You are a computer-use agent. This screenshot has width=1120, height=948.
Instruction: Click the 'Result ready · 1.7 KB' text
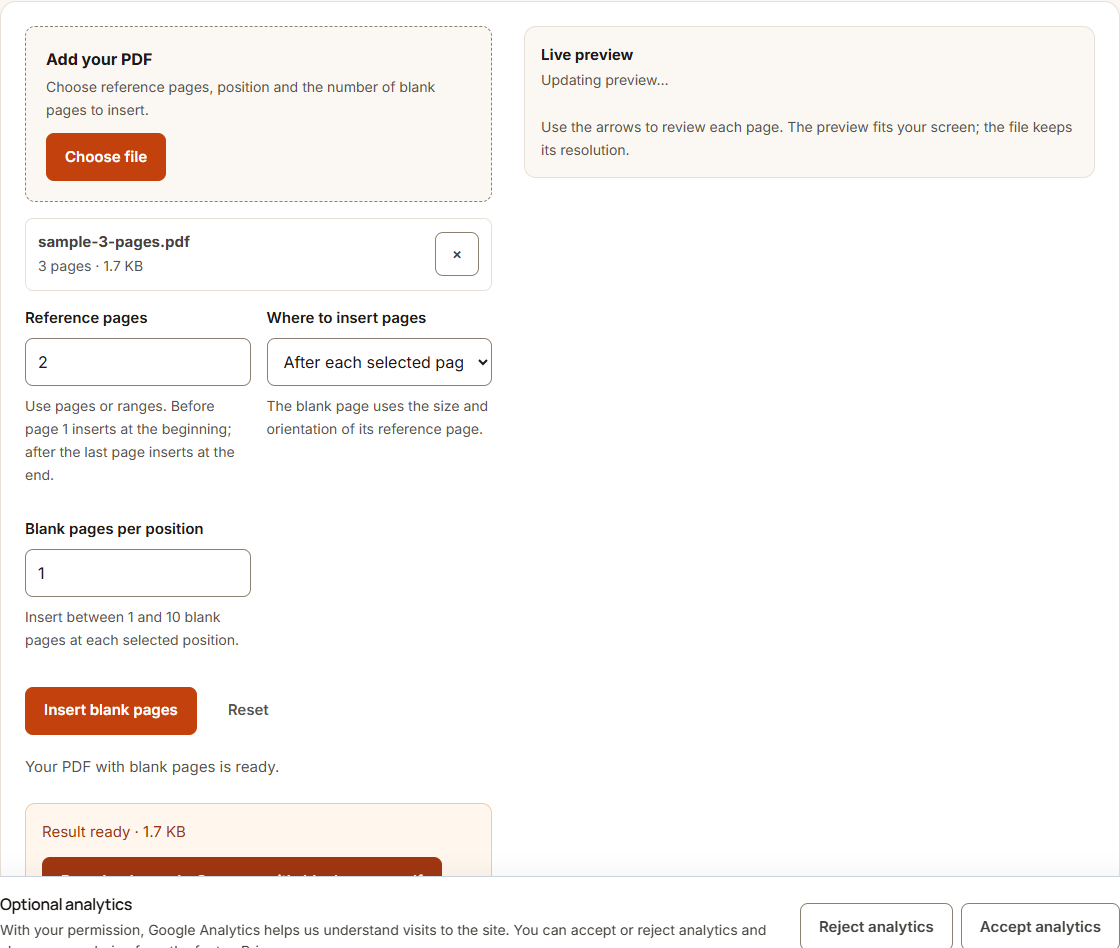tap(114, 832)
